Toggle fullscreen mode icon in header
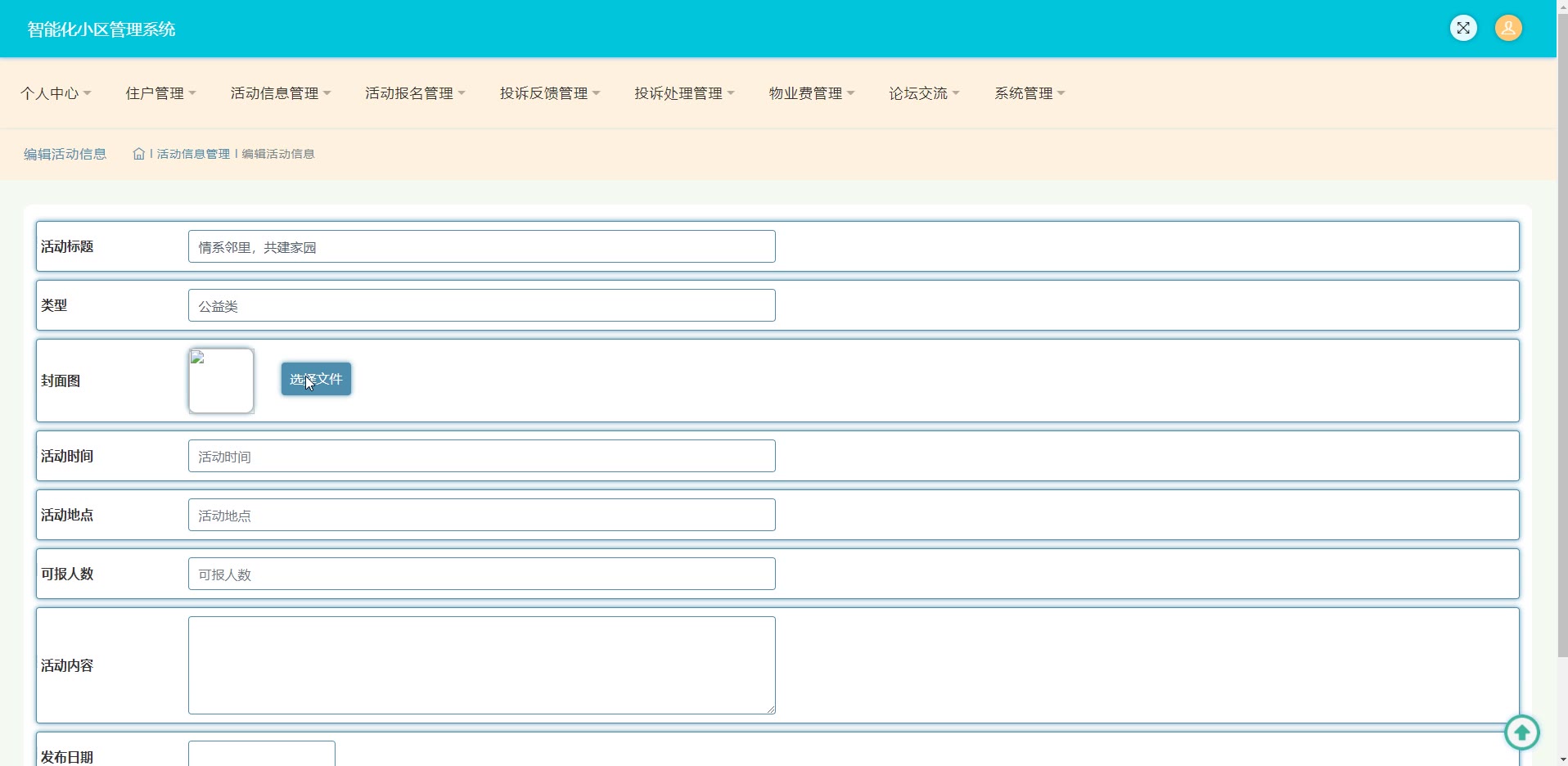The width and height of the screenshot is (1568, 766). click(1463, 29)
